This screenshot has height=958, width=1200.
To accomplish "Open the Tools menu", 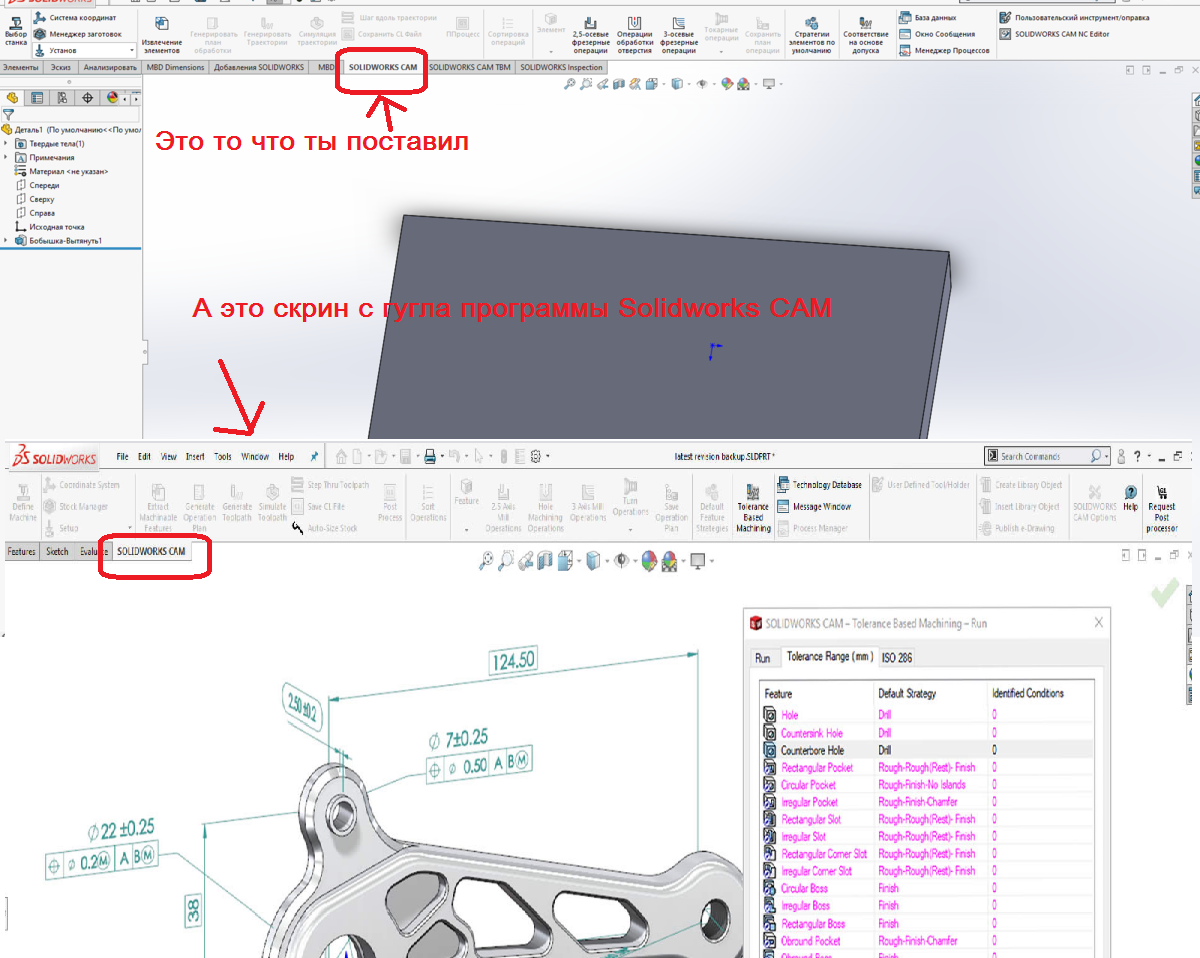I will pos(223,457).
